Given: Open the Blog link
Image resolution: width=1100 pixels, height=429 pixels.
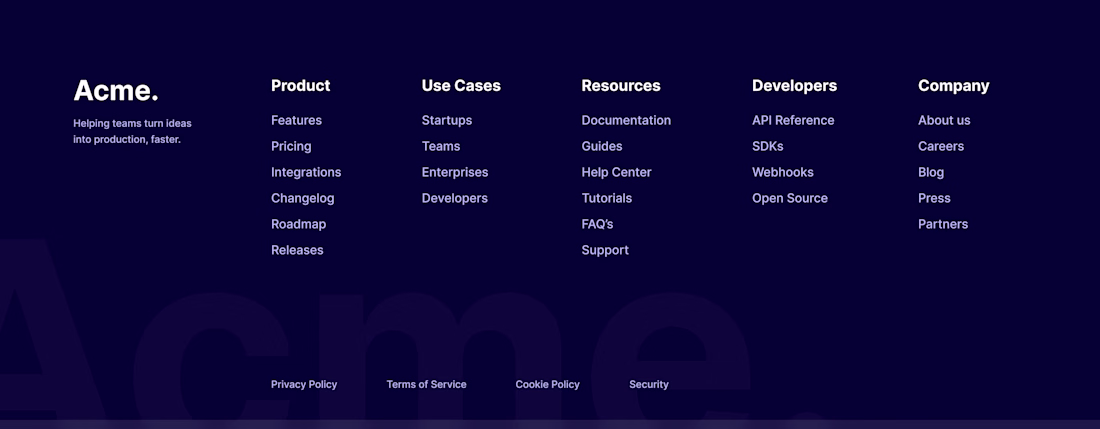Looking at the screenshot, I should pos(930,172).
